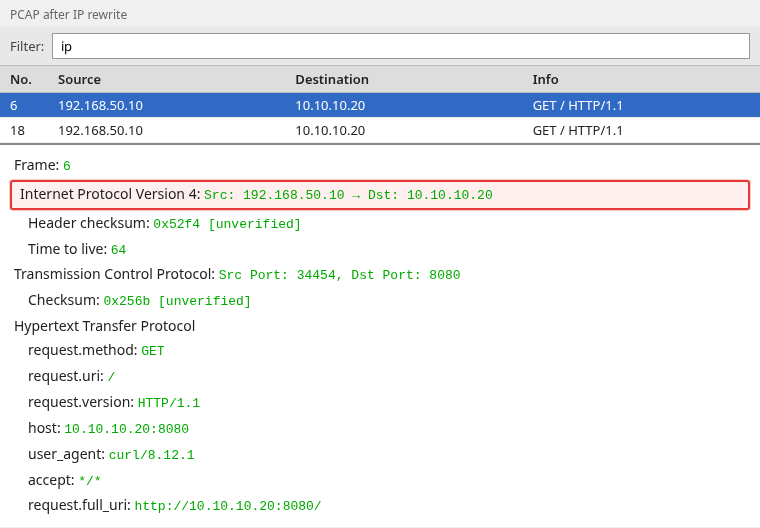
Task: Click the 'No.' column header
Action: coord(21,80)
